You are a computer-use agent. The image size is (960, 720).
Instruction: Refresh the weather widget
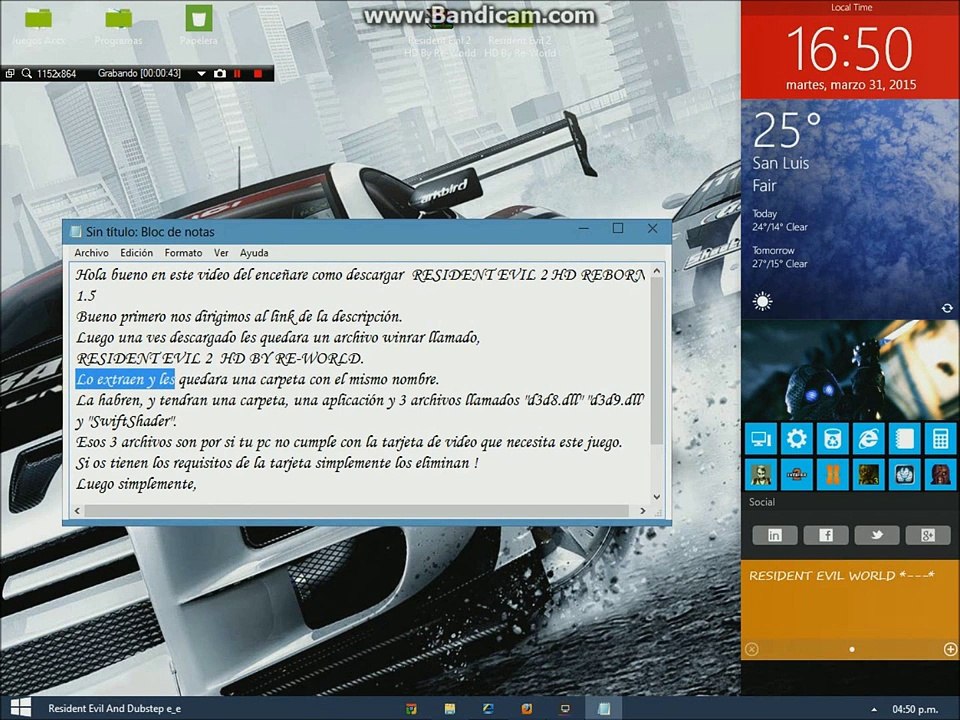pos(947,308)
